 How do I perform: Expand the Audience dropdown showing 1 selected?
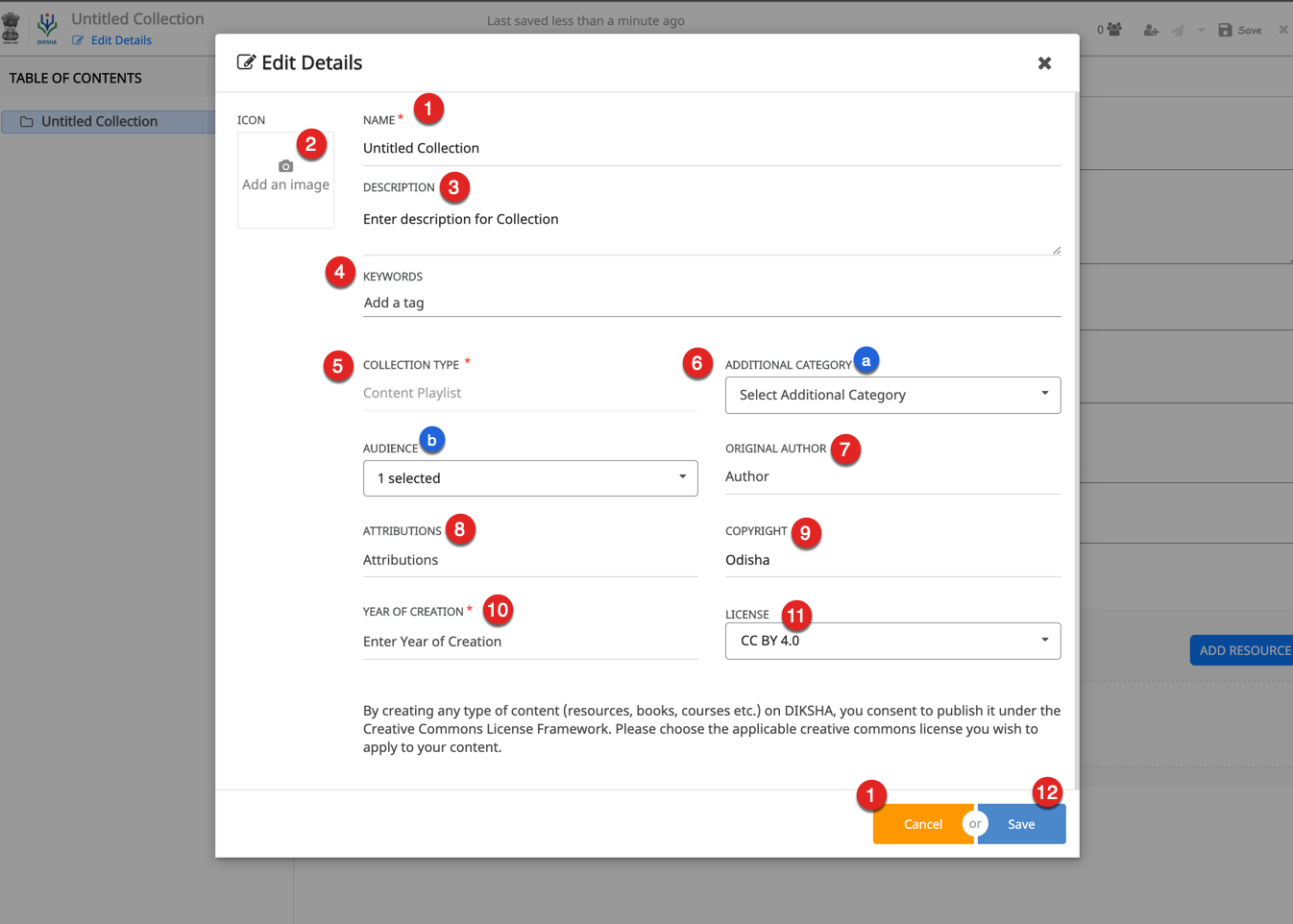click(x=530, y=478)
